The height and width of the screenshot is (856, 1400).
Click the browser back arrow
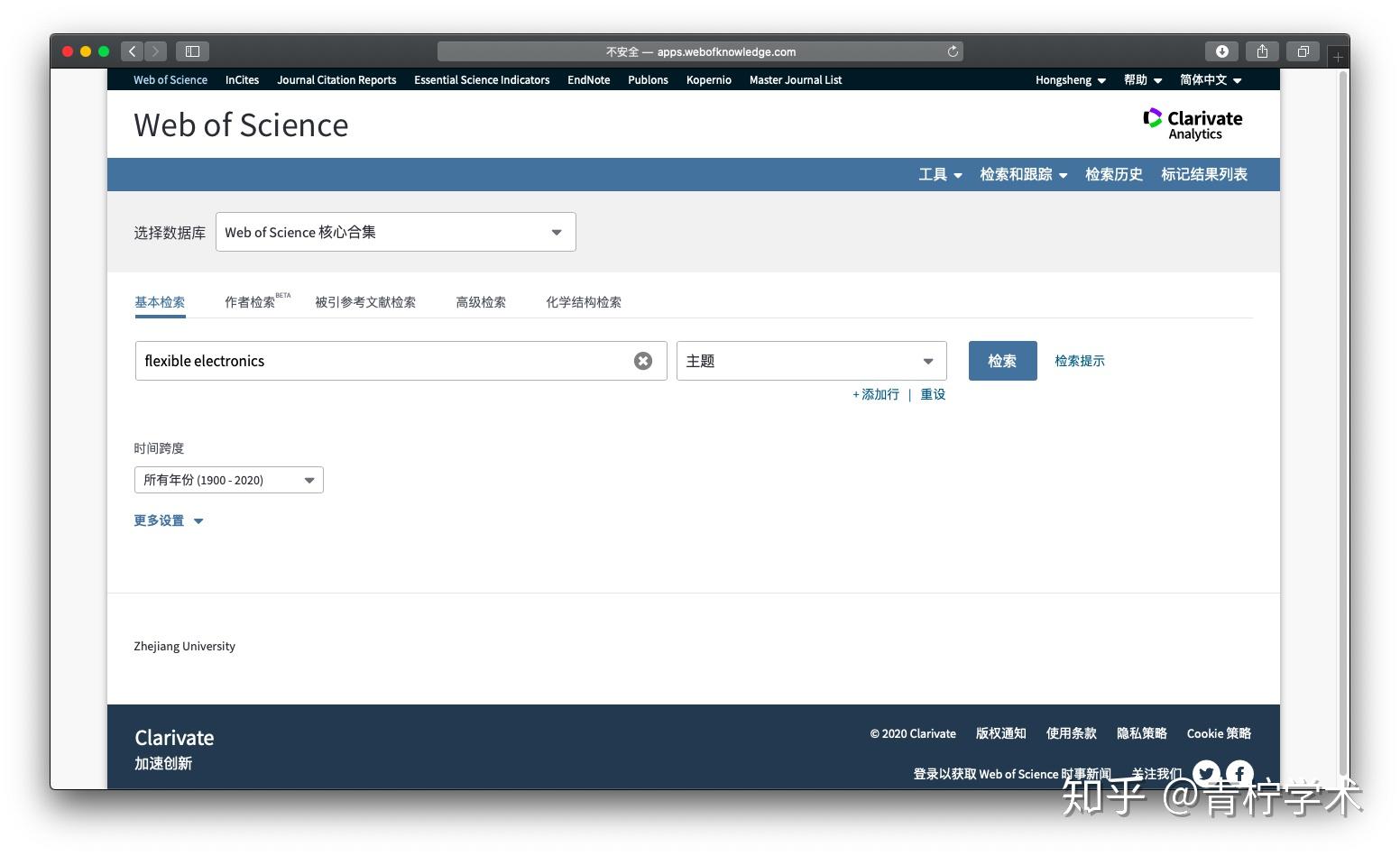click(x=132, y=51)
